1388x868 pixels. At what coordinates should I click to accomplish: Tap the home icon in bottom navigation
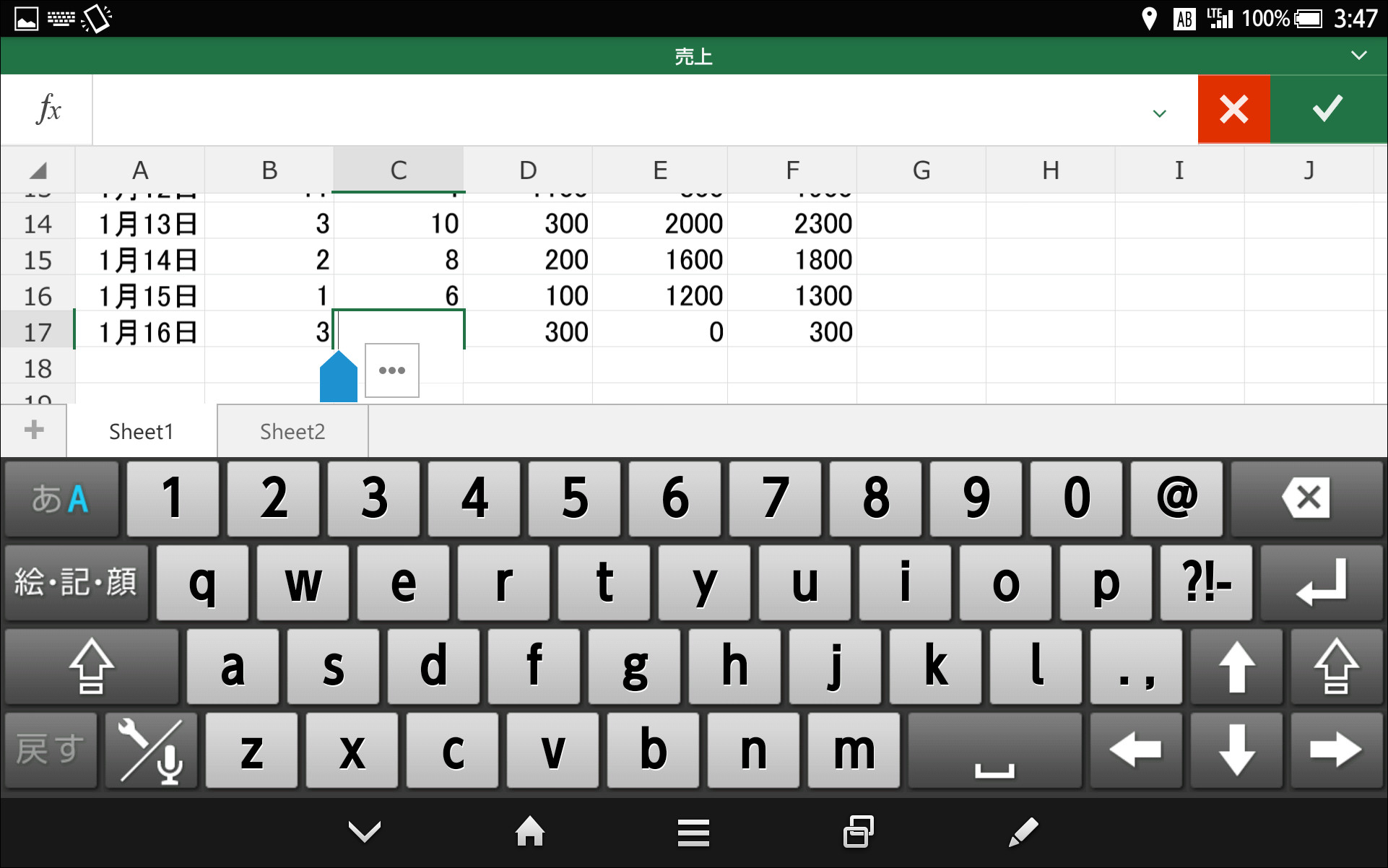click(x=529, y=832)
